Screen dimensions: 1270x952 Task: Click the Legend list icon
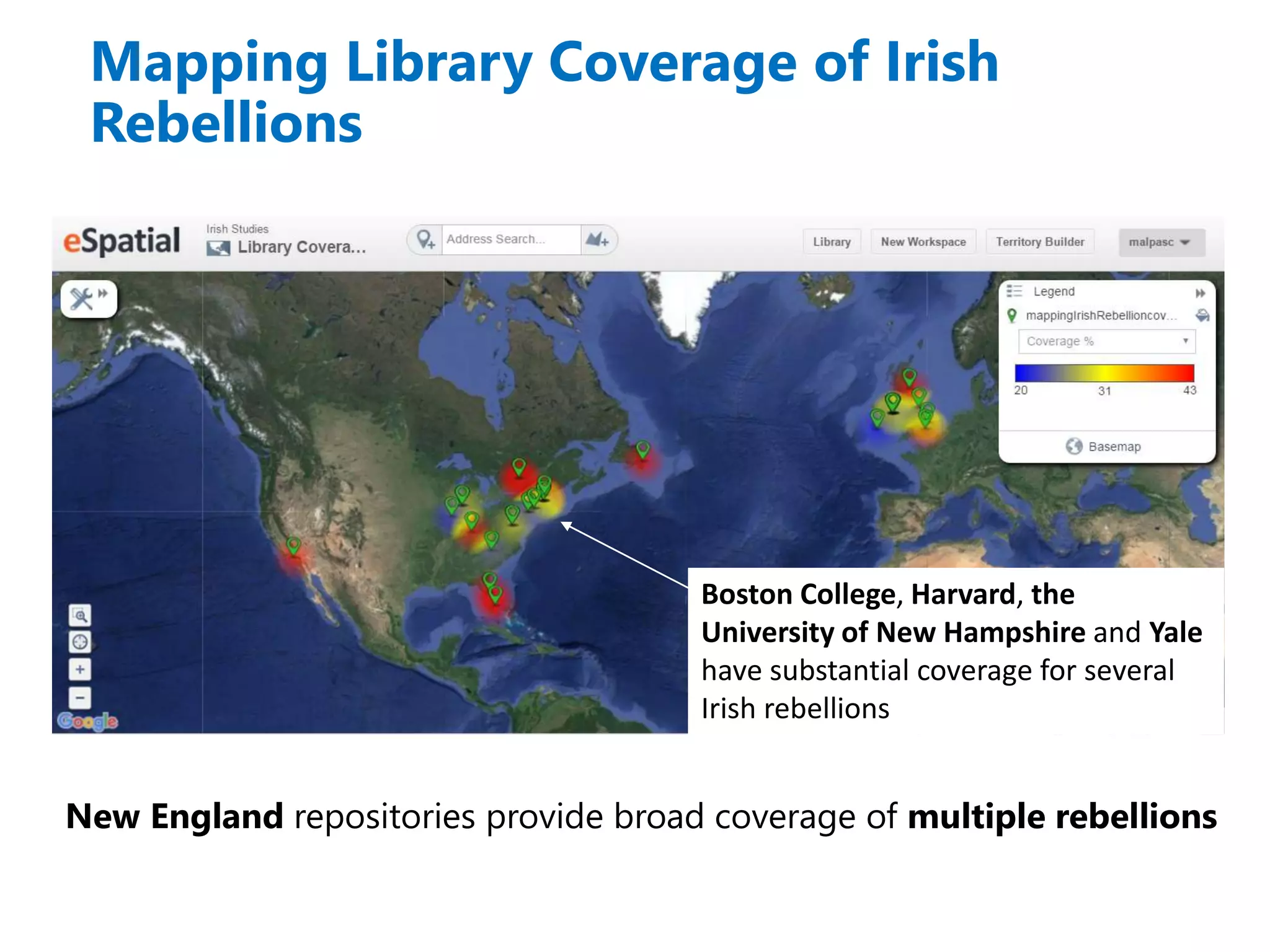click(x=1014, y=291)
